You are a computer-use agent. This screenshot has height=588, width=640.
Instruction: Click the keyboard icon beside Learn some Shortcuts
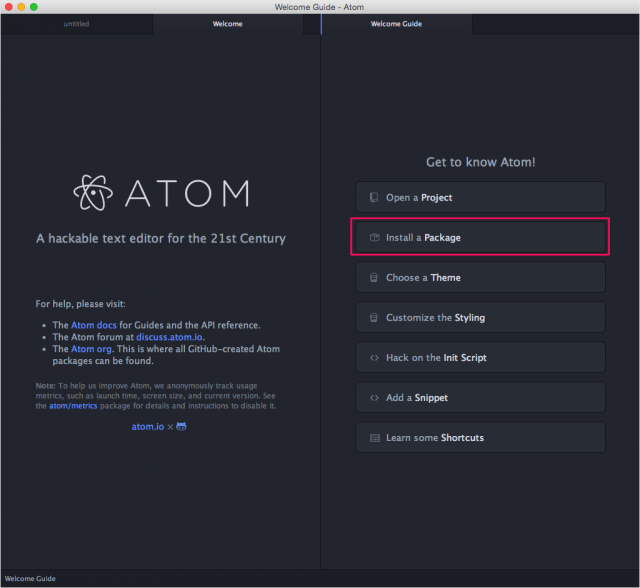coord(375,438)
